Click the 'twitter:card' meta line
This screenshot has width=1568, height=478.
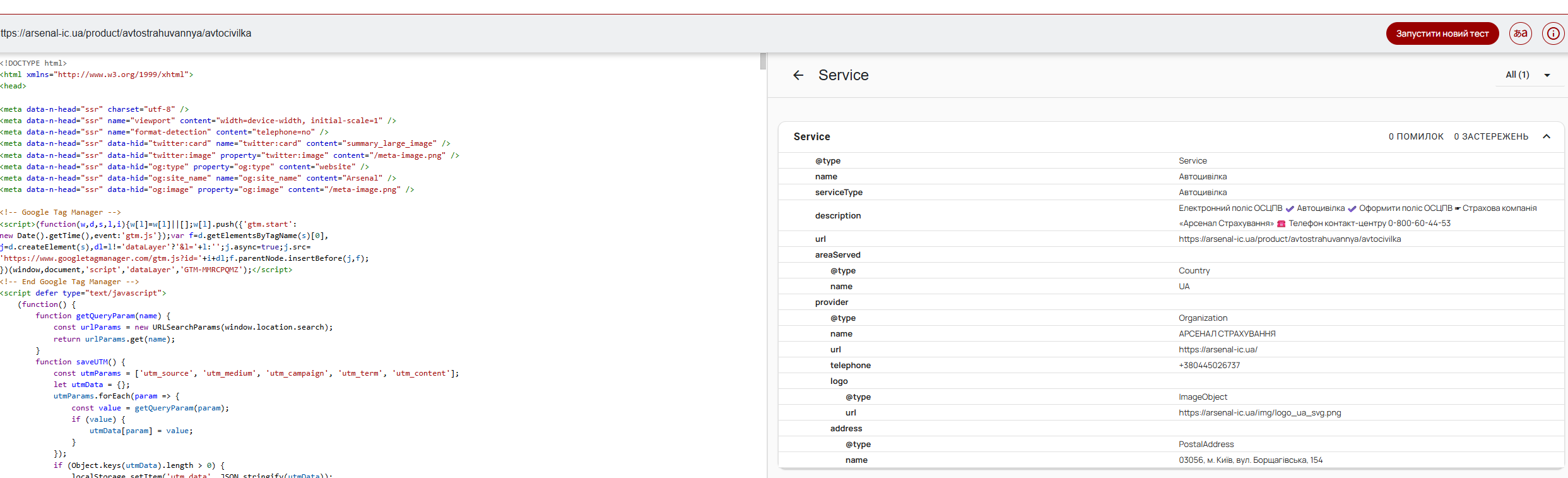click(225, 143)
